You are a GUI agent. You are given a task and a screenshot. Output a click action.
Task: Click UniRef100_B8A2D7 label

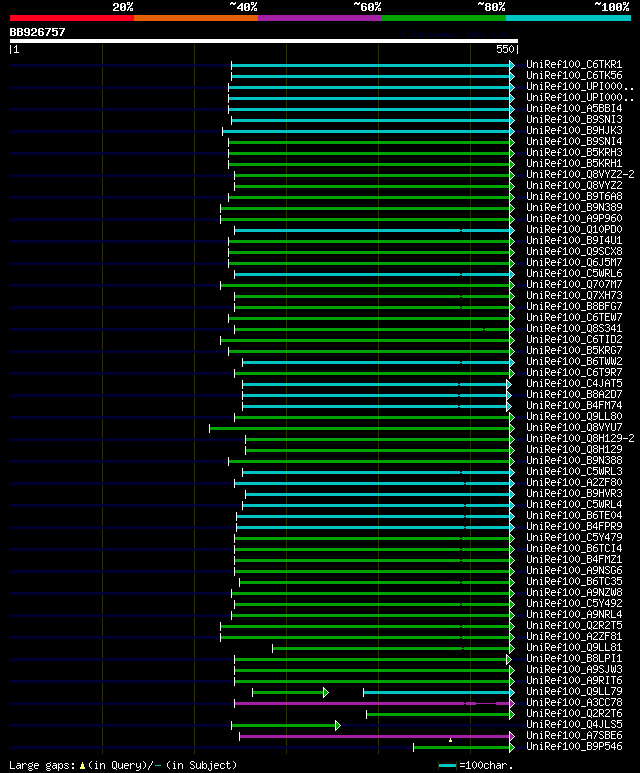(x=574, y=395)
